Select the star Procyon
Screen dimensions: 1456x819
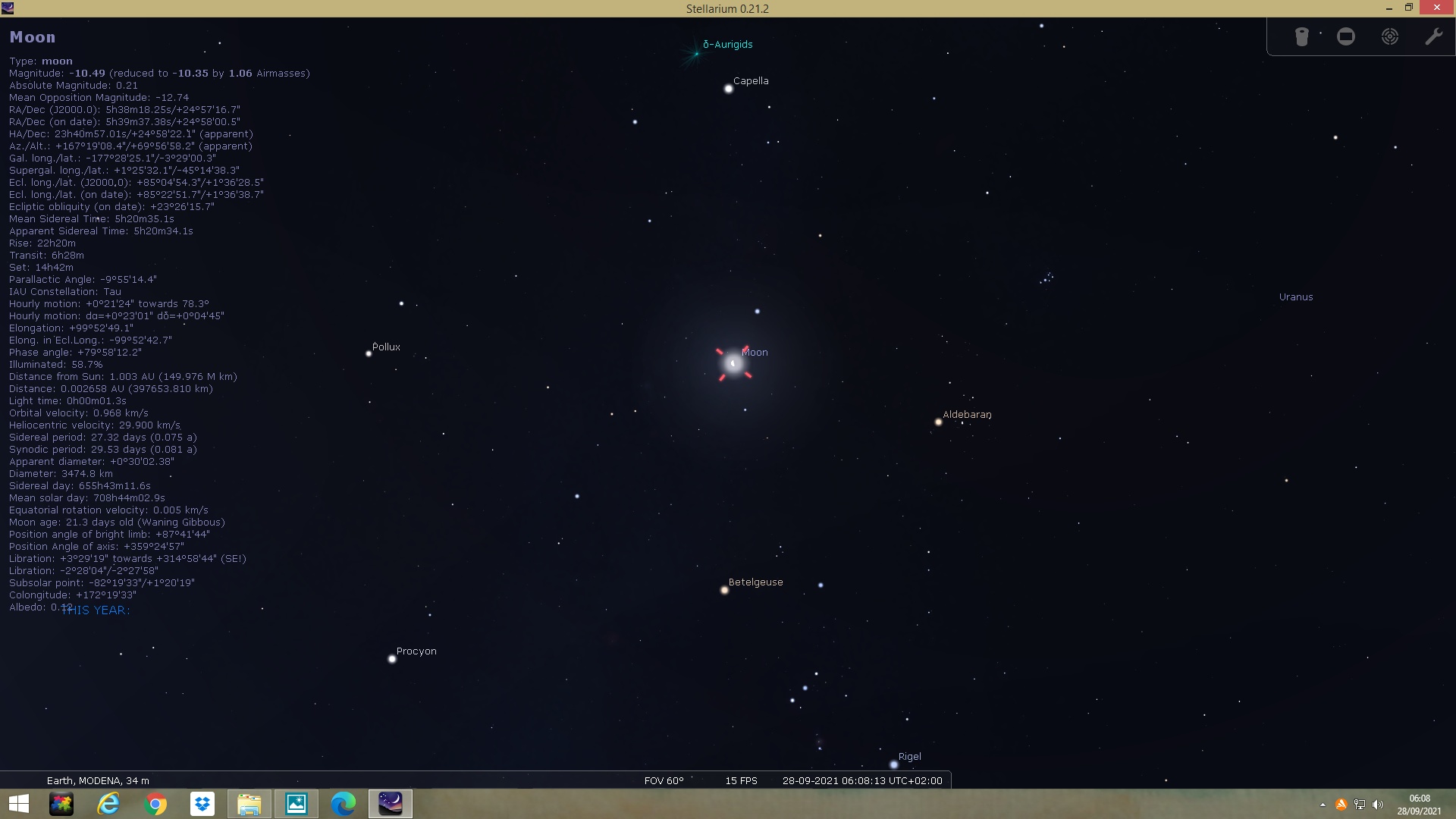(392, 659)
